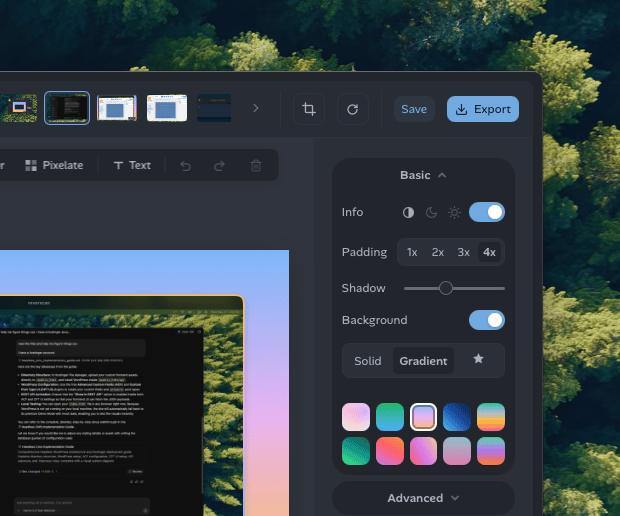The height and width of the screenshot is (516, 620).
Task: Show next screenshots with right chevron
Action: 256,108
